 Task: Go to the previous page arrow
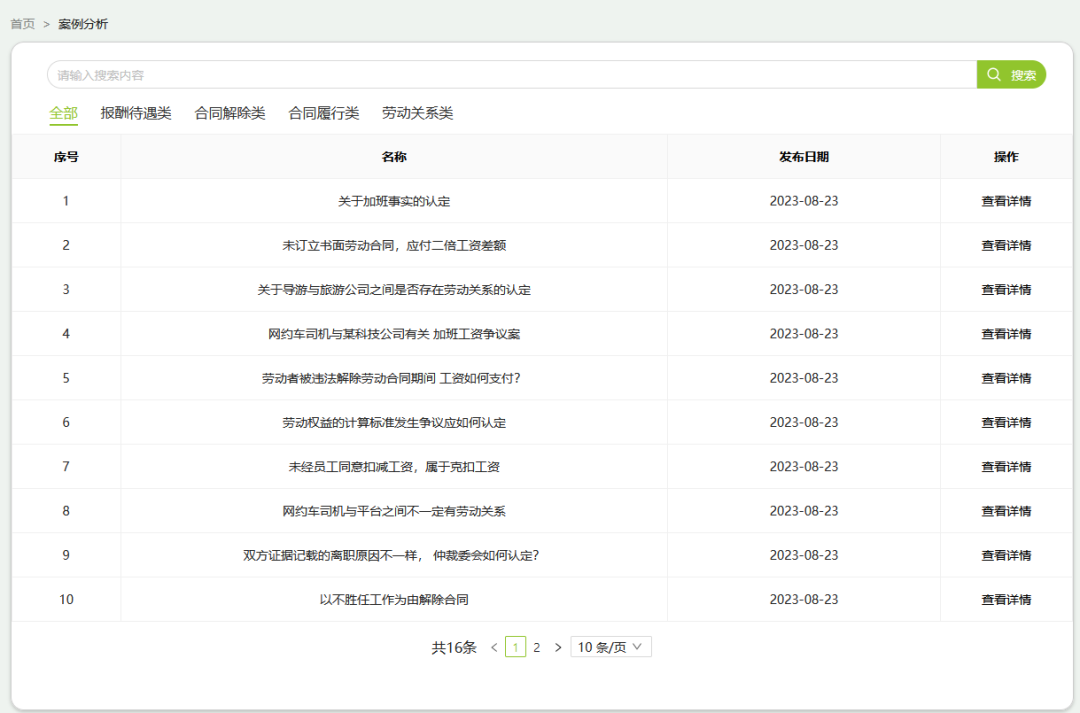[494, 648]
